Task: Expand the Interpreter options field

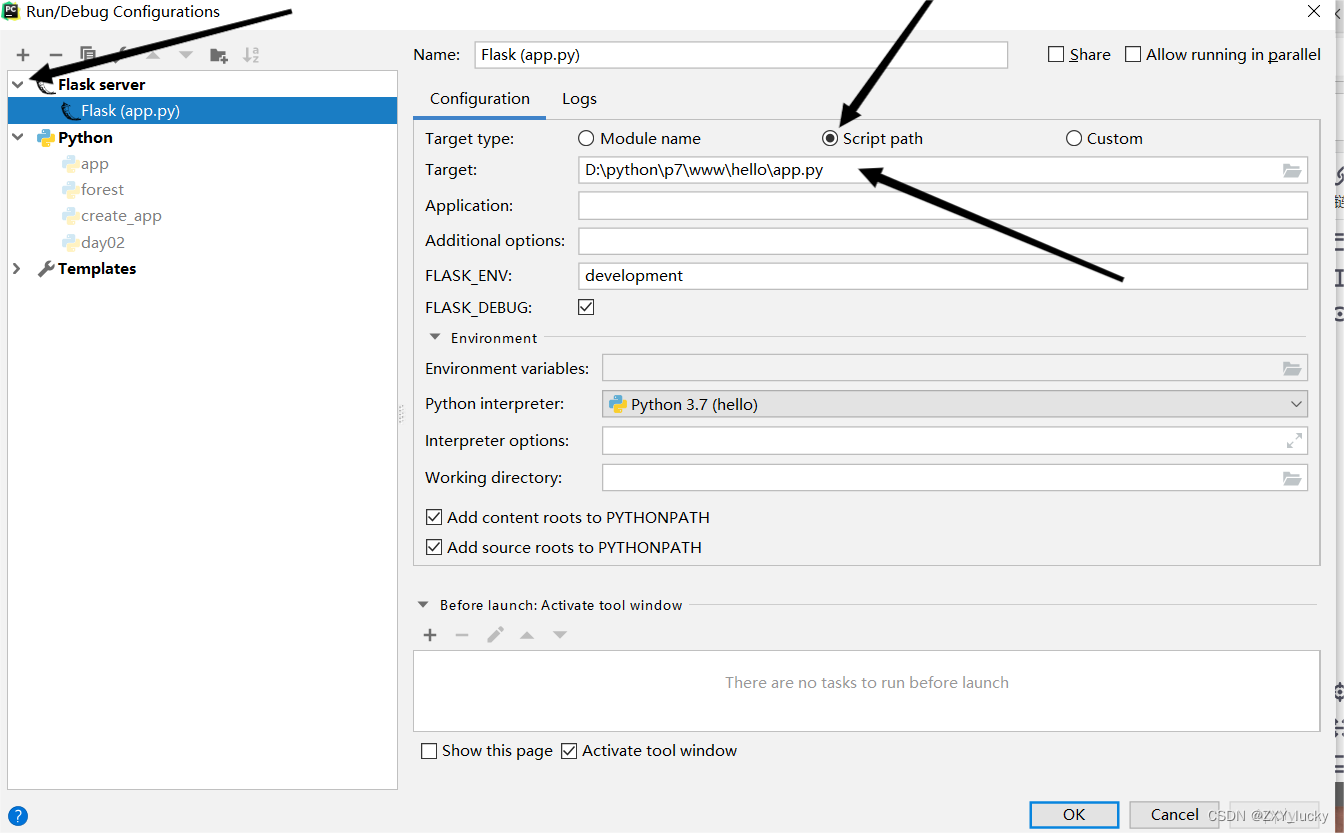Action: pos(1294,440)
